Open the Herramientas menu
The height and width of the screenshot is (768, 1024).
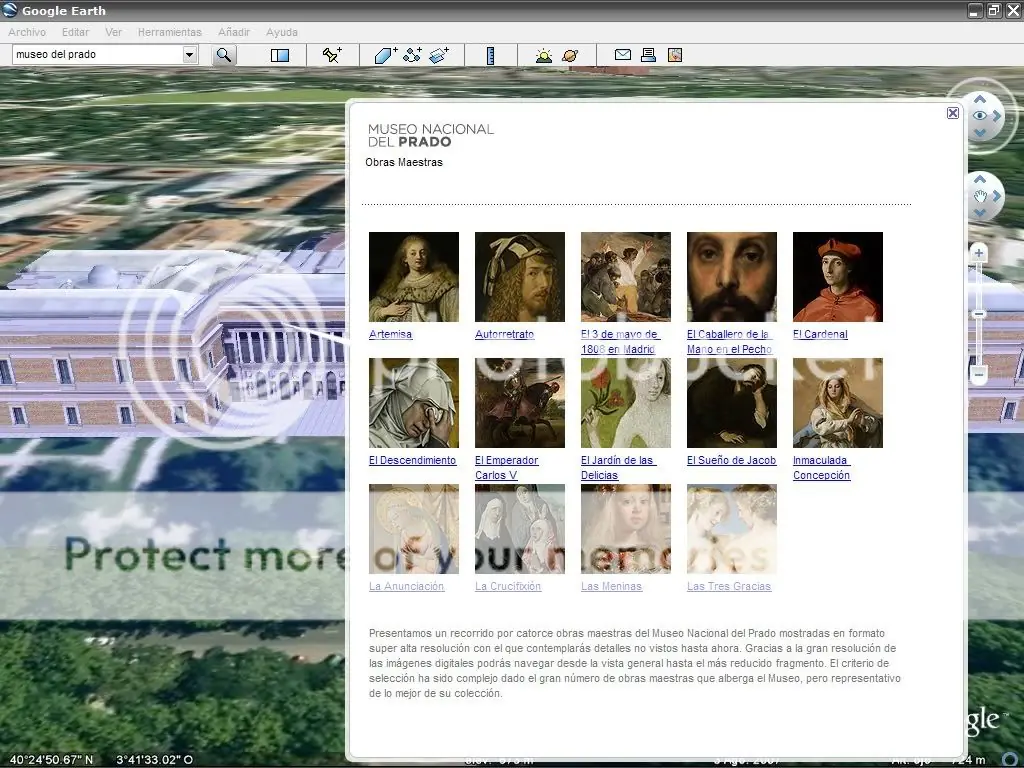pyautogui.click(x=170, y=32)
